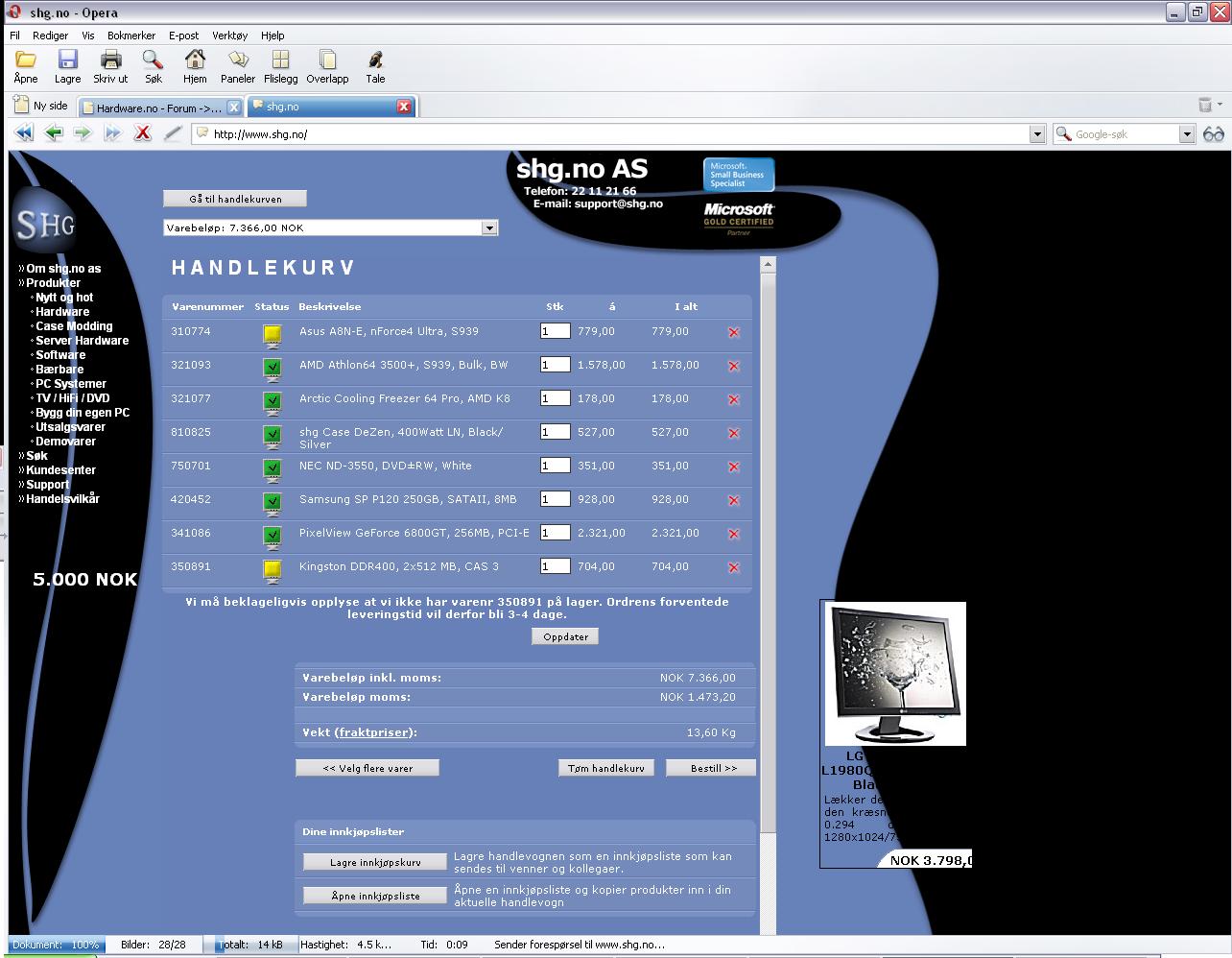Click yellow status icon for Asus A8N-E
This screenshot has height=958, width=1232.
click(272, 335)
